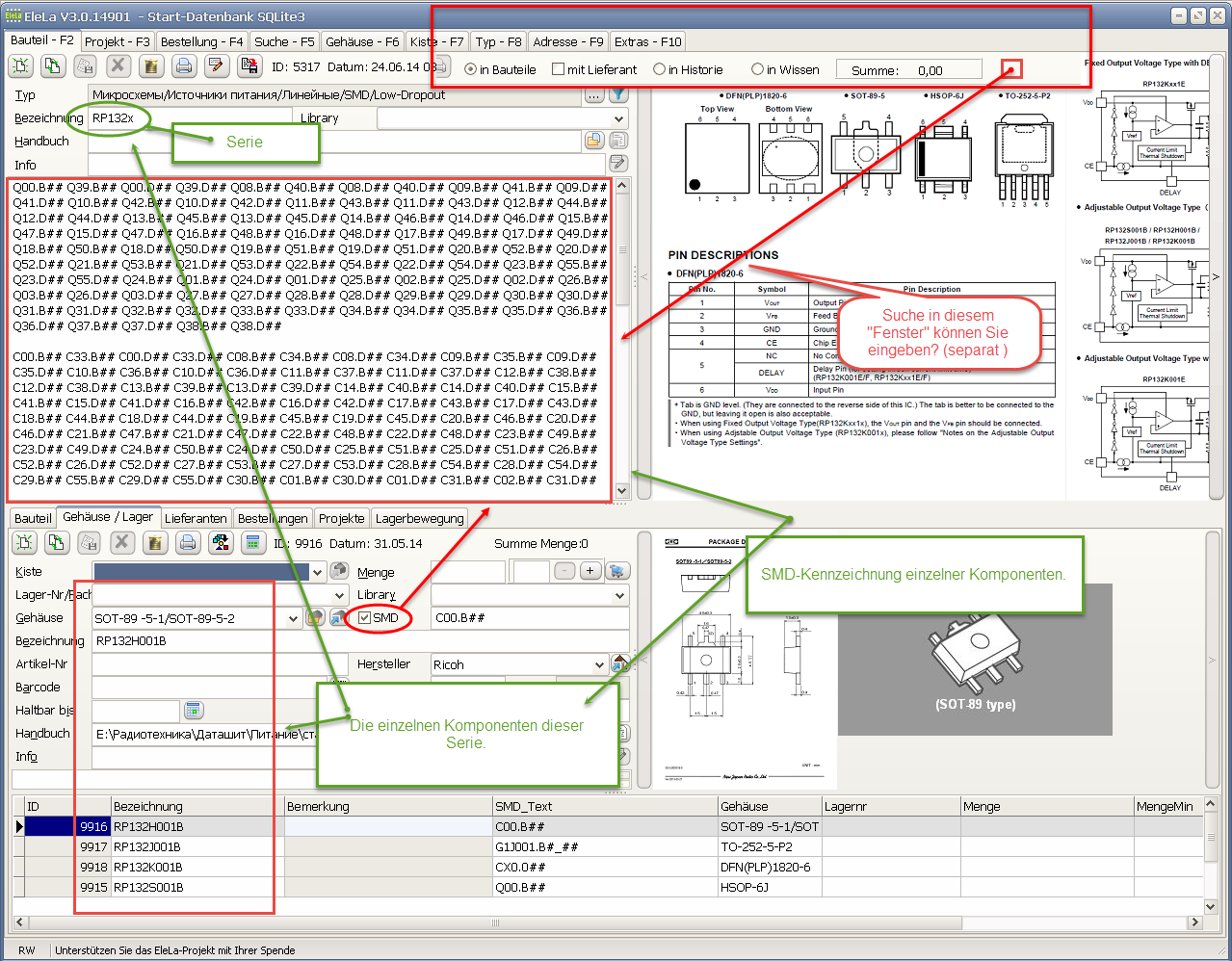The width and height of the screenshot is (1232, 961).
Task: Open the calculator table icon in the lower toolbar
Action: [253, 543]
